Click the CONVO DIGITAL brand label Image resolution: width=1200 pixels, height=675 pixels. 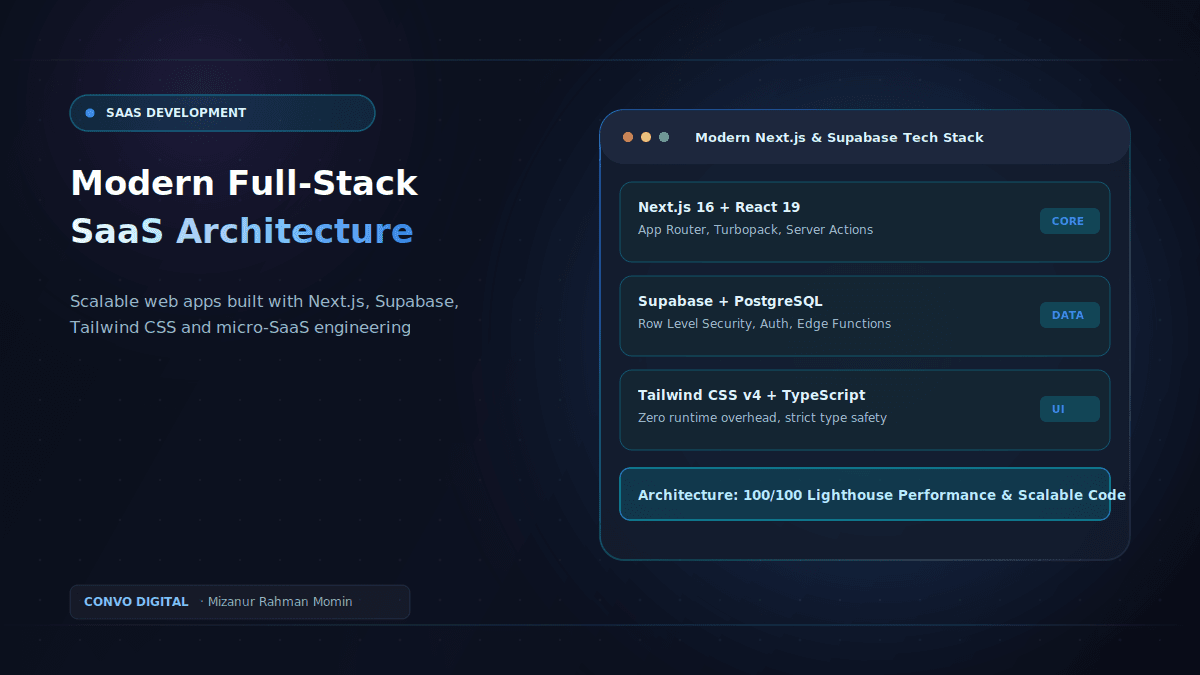click(x=136, y=602)
